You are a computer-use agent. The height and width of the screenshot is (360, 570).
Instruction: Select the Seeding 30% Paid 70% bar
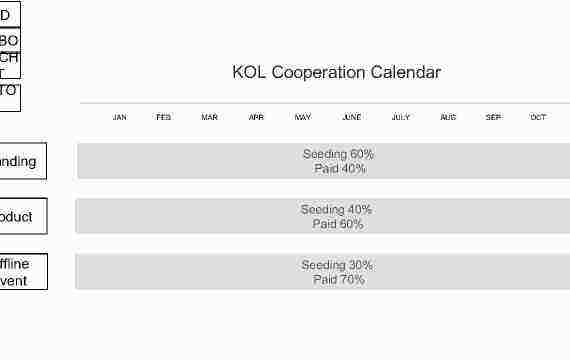(323, 272)
